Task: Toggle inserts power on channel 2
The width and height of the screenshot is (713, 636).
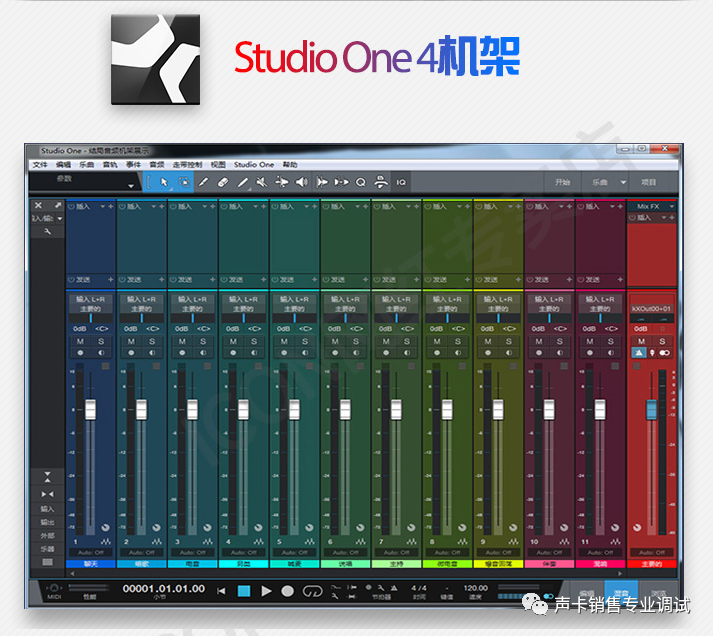Action: click(122, 207)
